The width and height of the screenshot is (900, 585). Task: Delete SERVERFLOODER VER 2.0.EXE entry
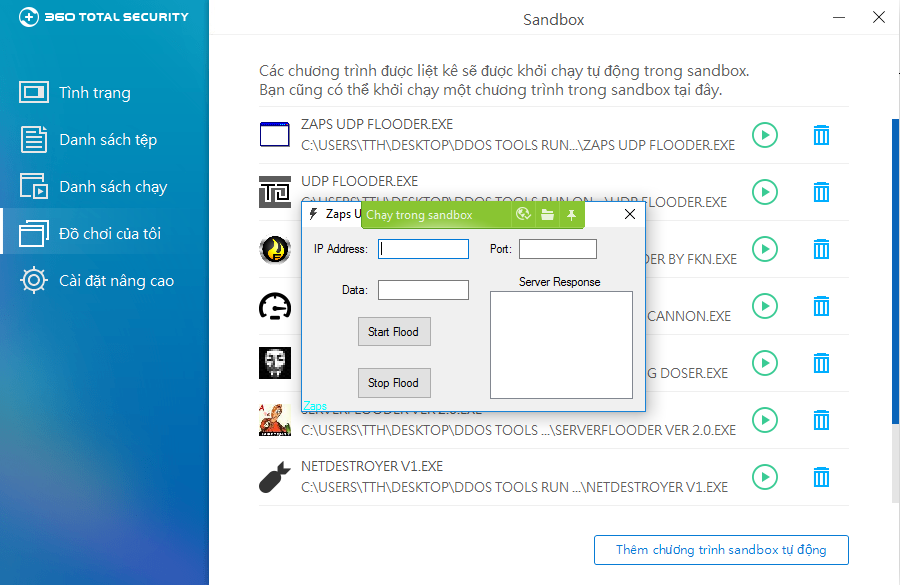click(x=821, y=420)
